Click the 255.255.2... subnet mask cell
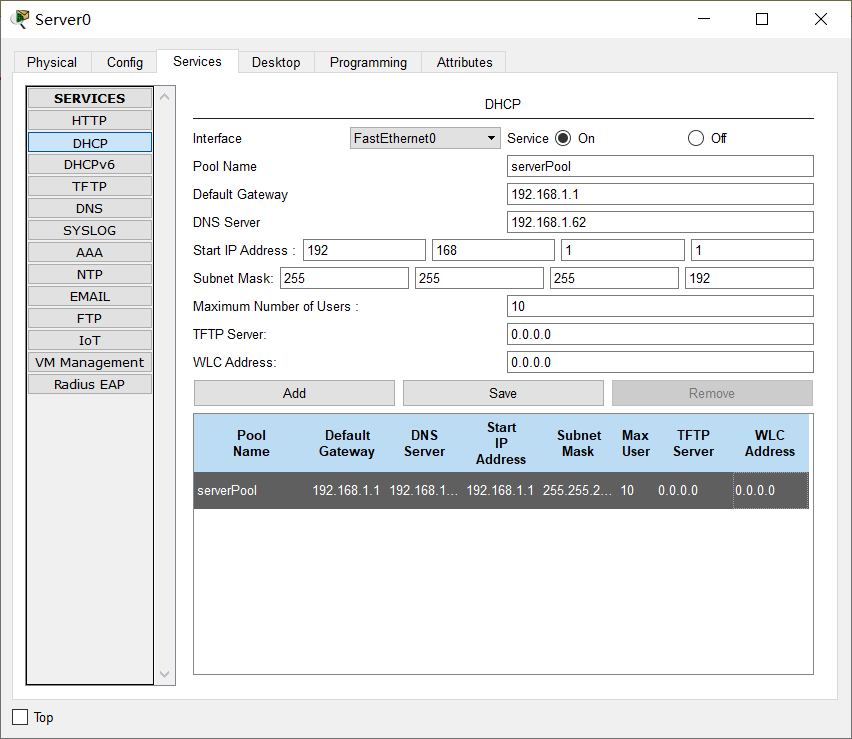Viewport: 852px width, 739px height. (578, 490)
